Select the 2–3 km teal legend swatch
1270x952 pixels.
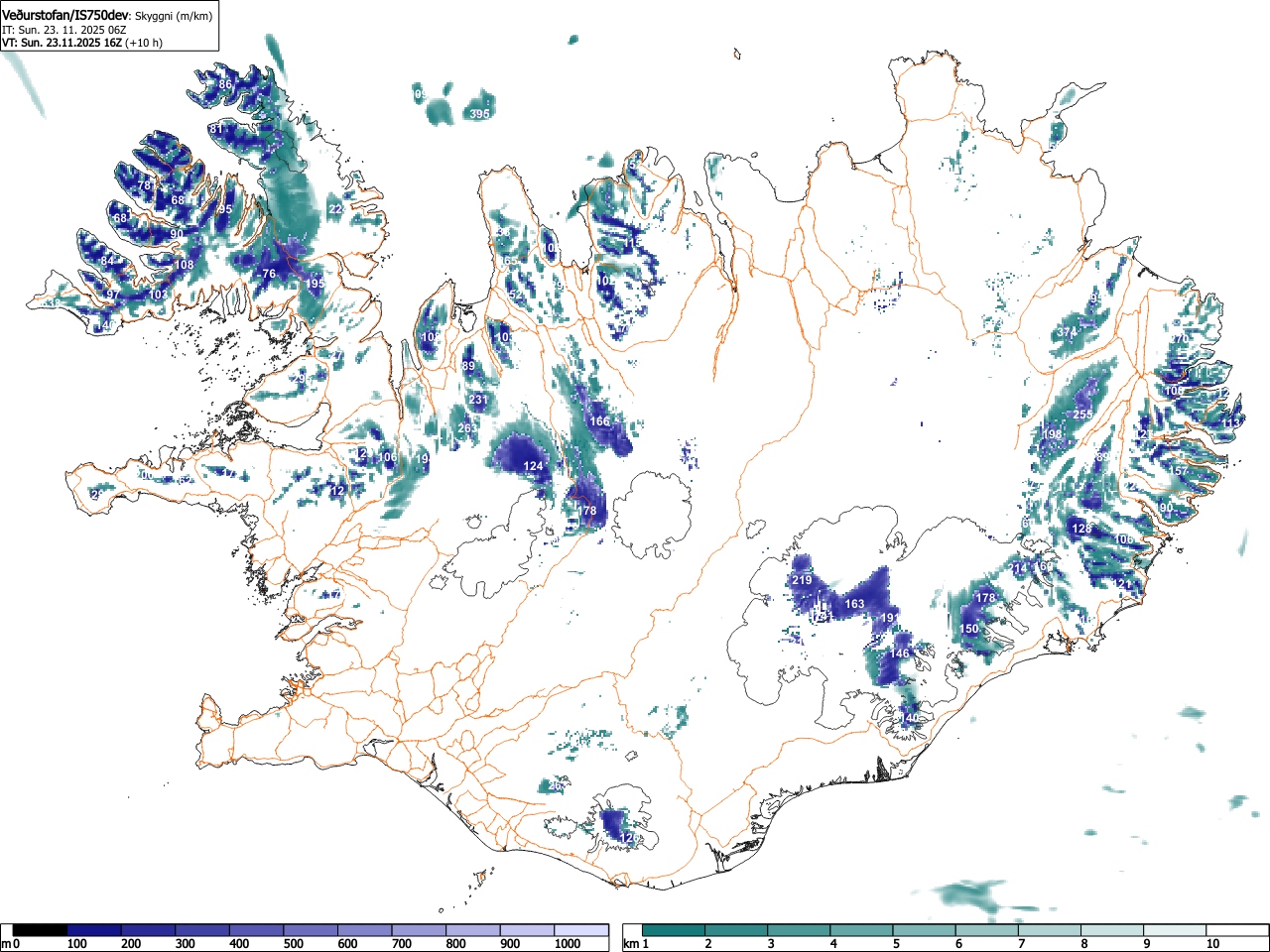coord(737,930)
